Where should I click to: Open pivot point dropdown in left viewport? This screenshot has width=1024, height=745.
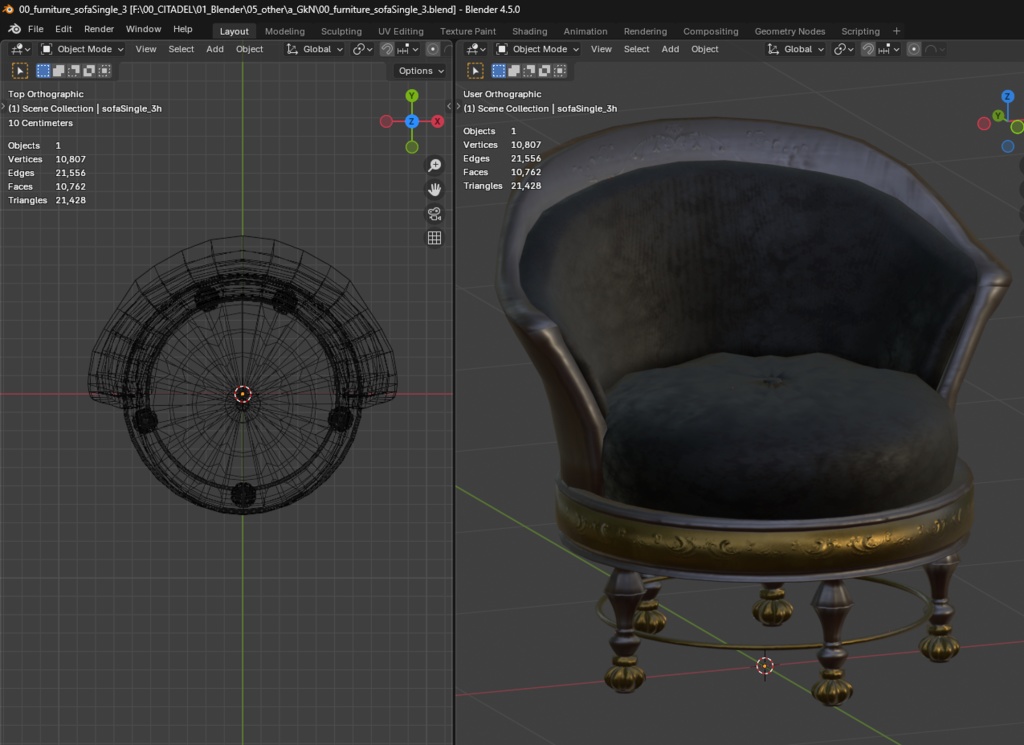click(x=362, y=49)
